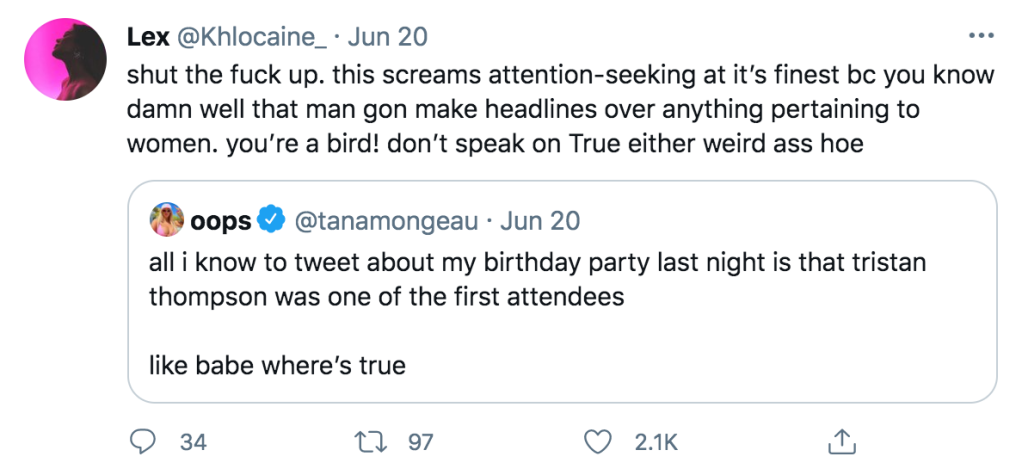
Task: Click the blue verified badge beside oops
Action: [x=270, y=220]
